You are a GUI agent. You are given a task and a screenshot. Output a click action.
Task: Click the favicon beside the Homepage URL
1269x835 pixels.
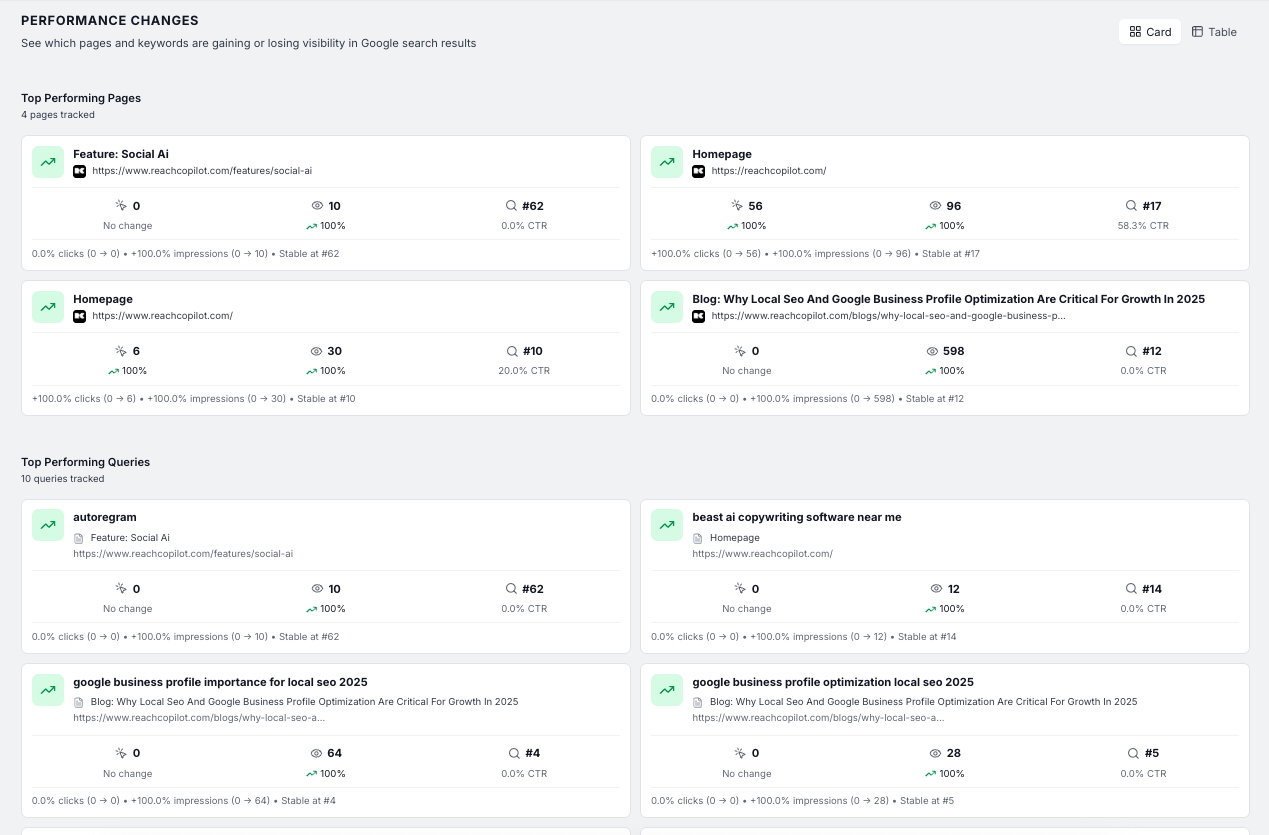coord(698,171)
